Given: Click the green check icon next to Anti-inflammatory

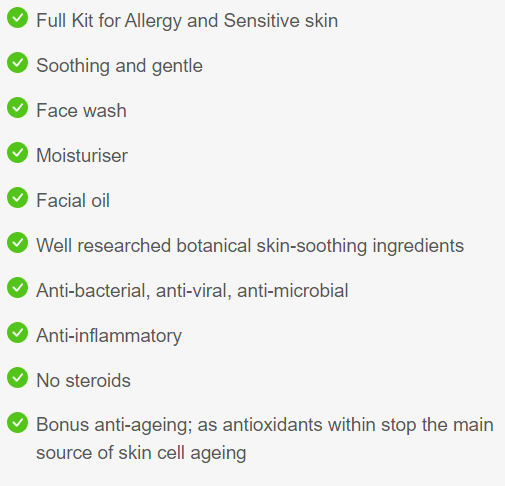Looking at the screenshot, I should click(x=17, y=332).
